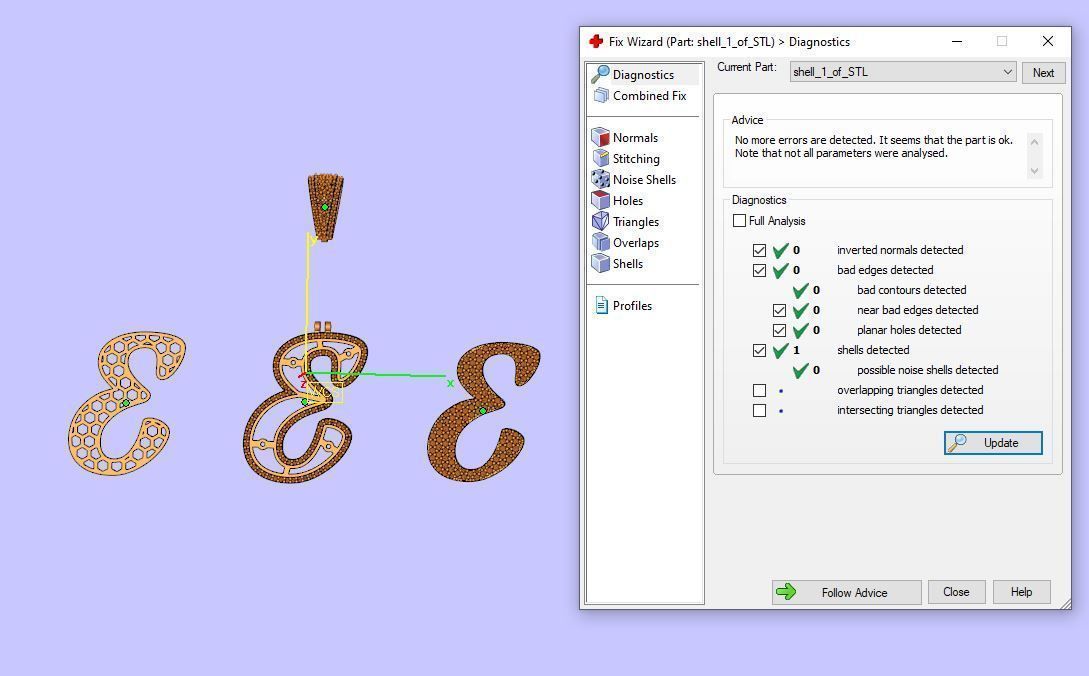1089x676 pixels.
Task: Click the Combined Fix cube icon
Action: [x=601, y=96]
